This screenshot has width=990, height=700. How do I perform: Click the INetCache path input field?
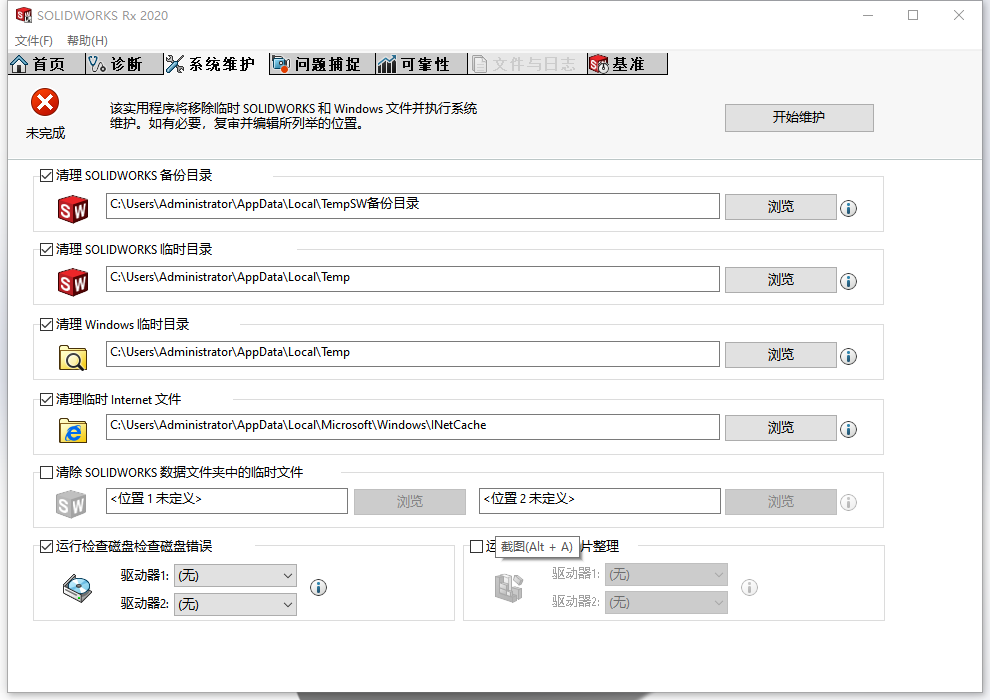click(x=412, y=427)
